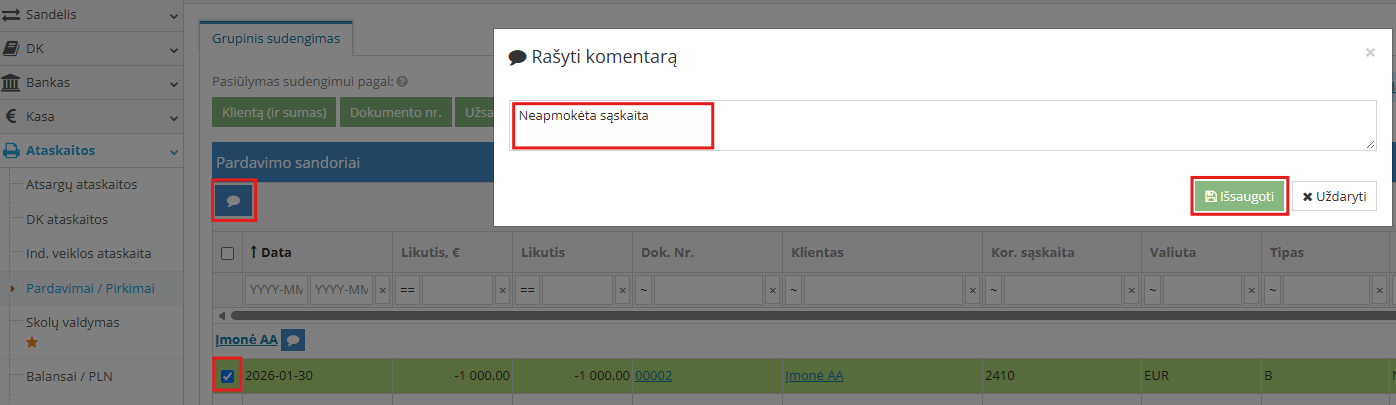Viewport: 1396px width, 405px height.
Task: Open Ind. veiklos ataskaita in sidebar
Action: 88,253
